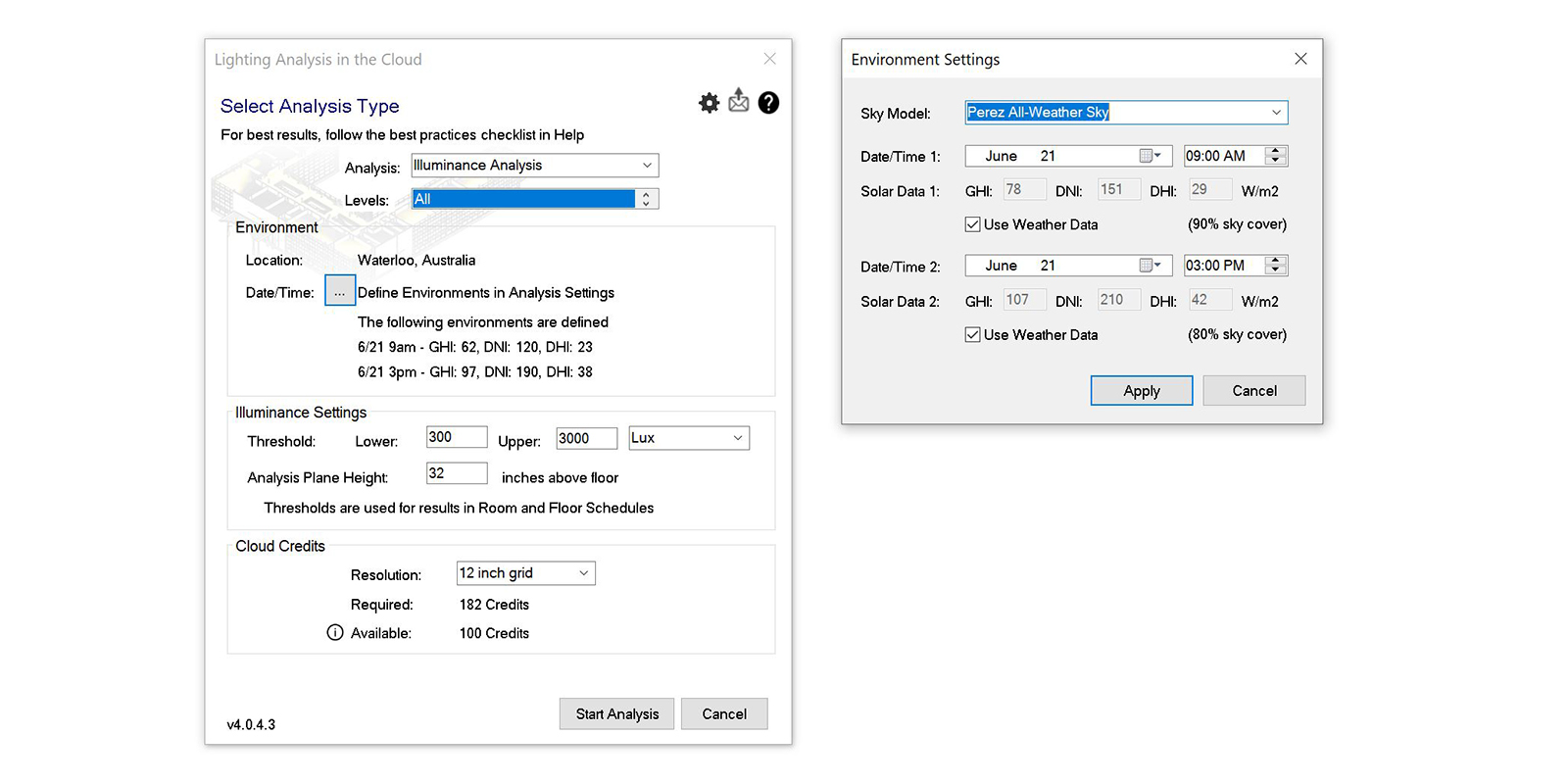Open calendar picker for Date/Time 2

click(1150, 266)
